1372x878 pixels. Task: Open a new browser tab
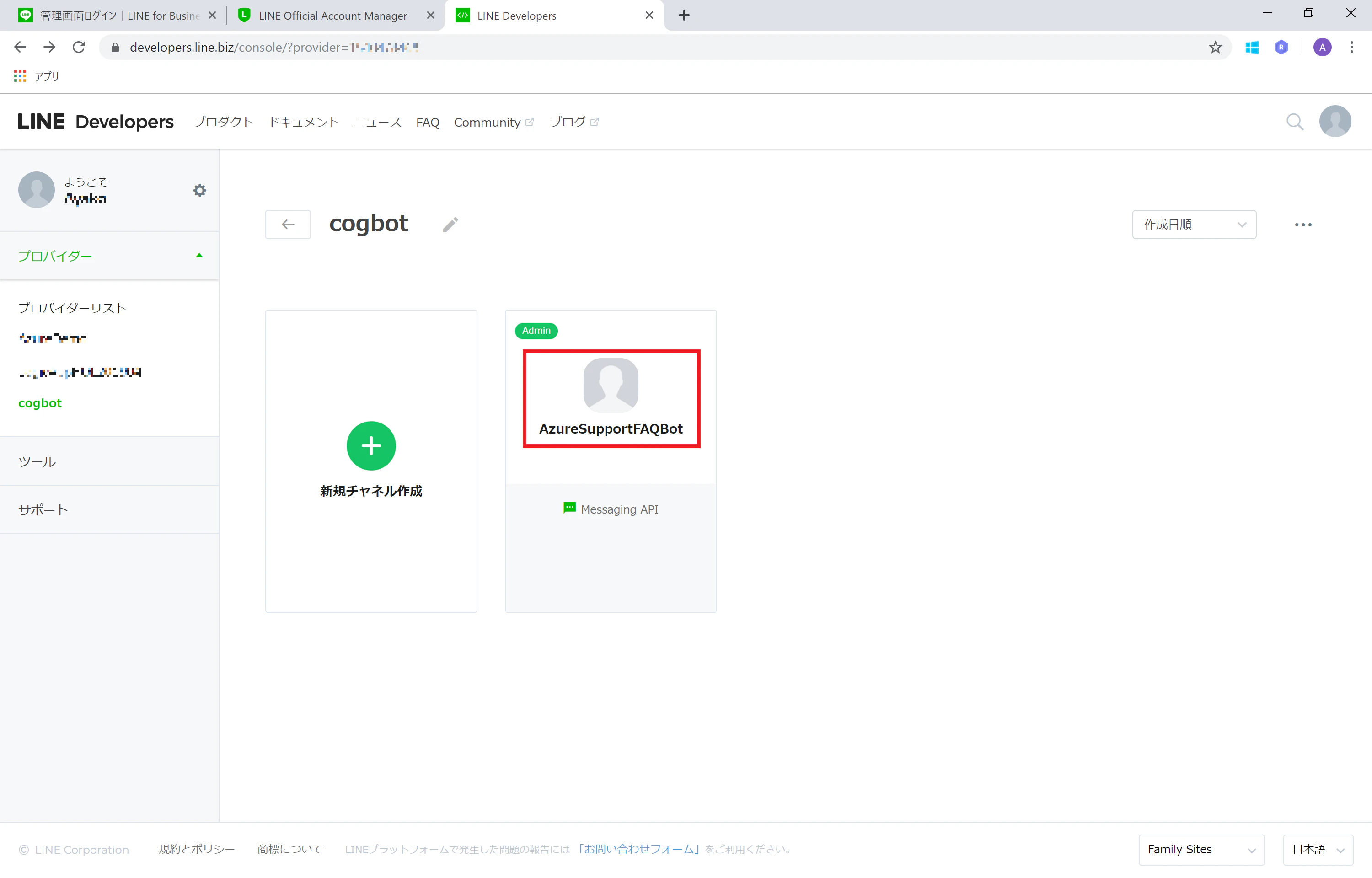coord(684,16)
